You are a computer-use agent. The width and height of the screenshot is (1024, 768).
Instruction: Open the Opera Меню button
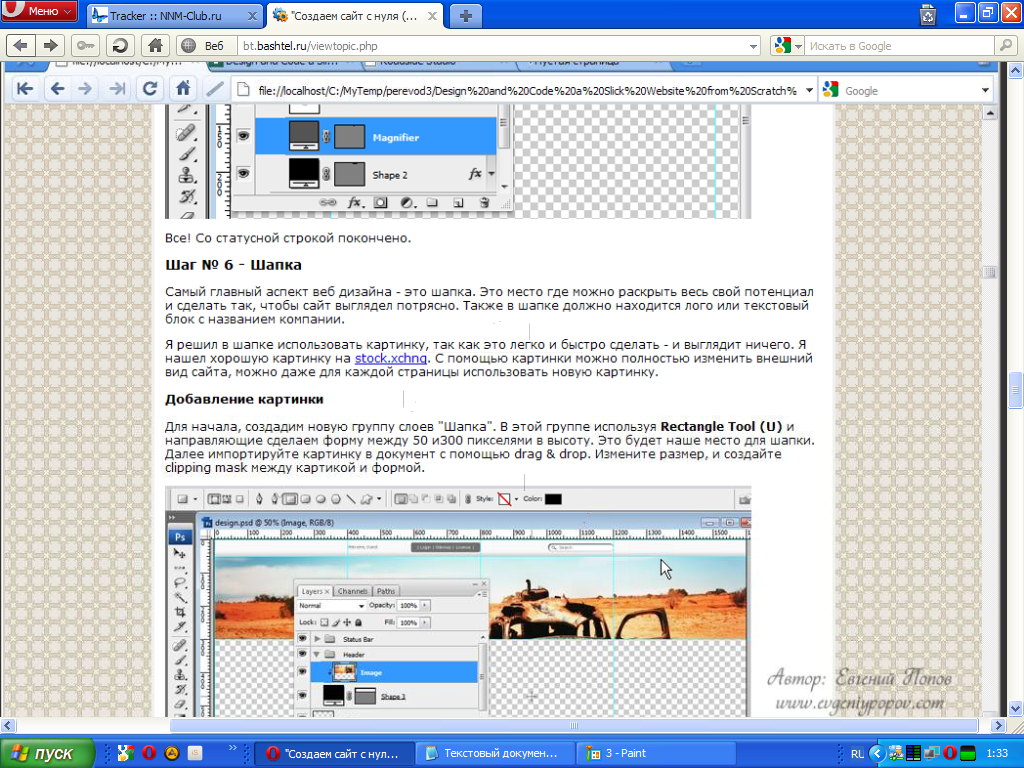tap(39, 10)
